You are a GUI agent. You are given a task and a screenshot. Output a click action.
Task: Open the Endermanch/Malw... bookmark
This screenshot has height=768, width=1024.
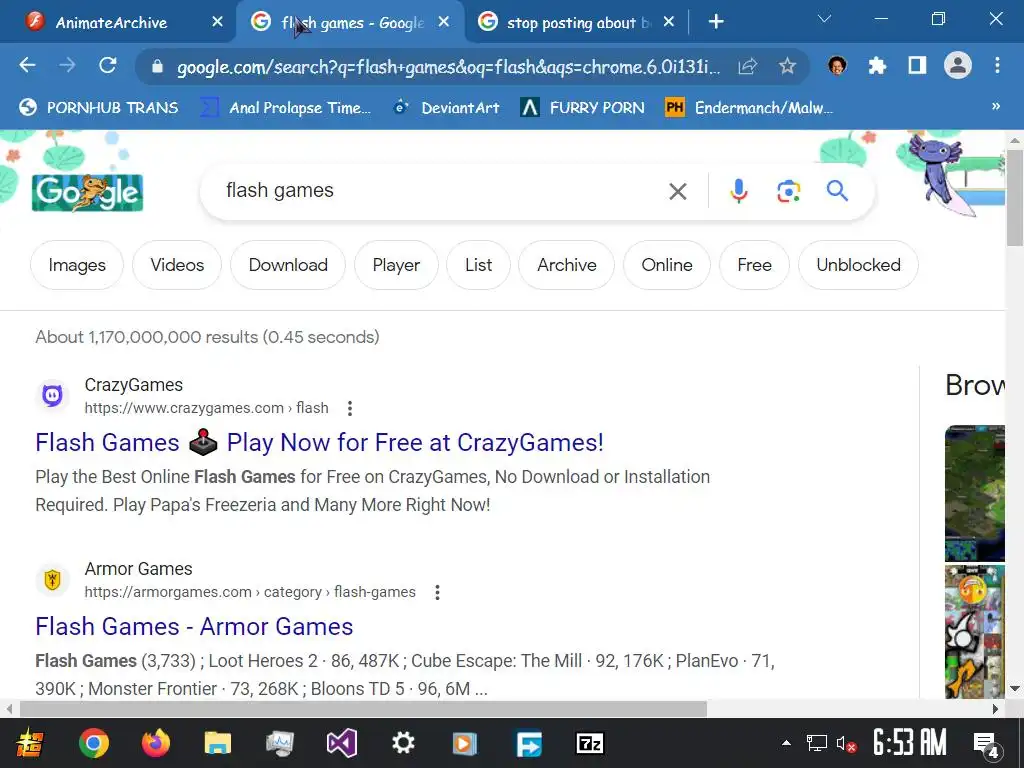(749, 108)
